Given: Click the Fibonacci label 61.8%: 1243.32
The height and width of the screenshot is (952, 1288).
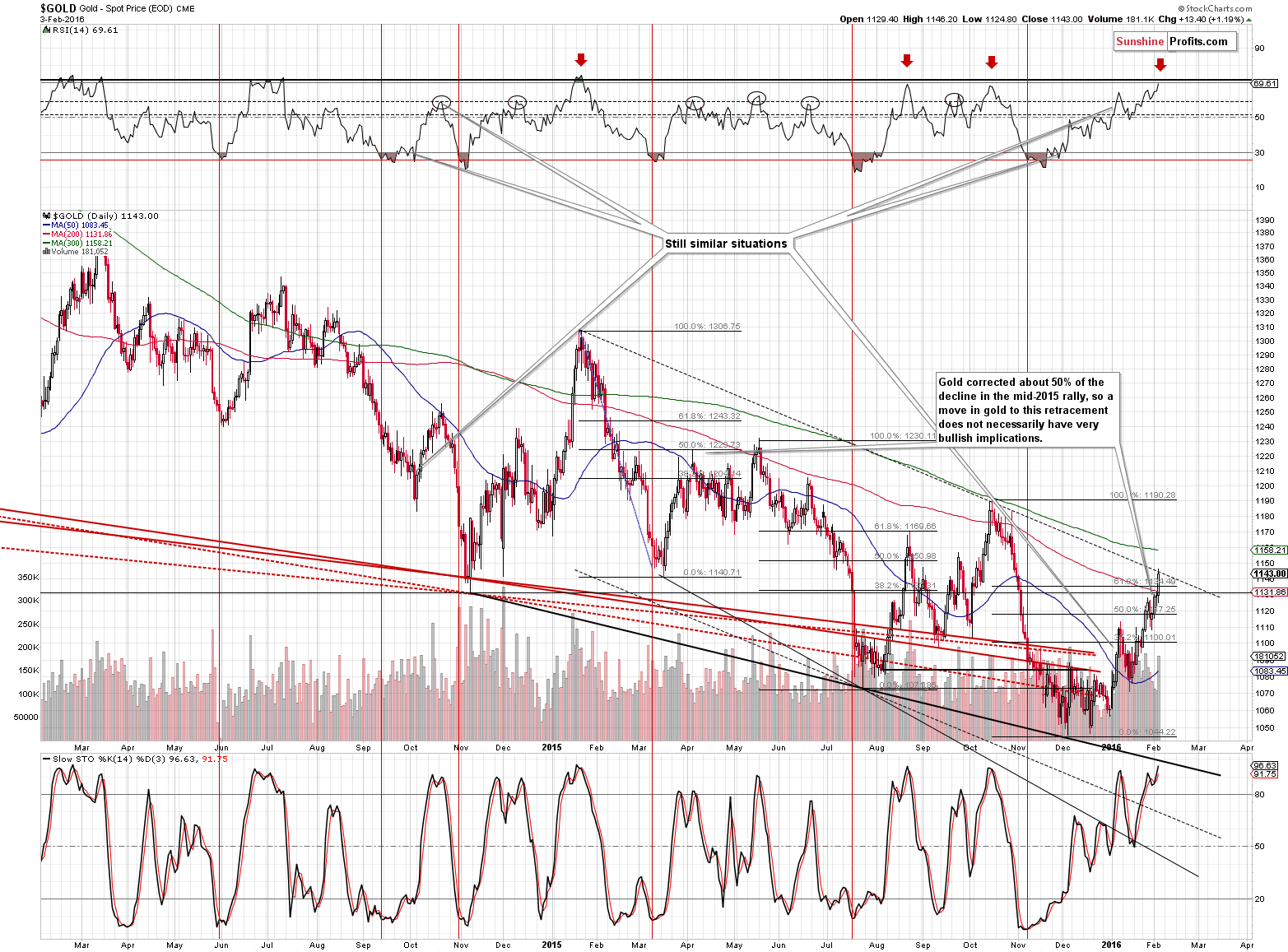Looking at the screenshot, I should click(709, 416).
